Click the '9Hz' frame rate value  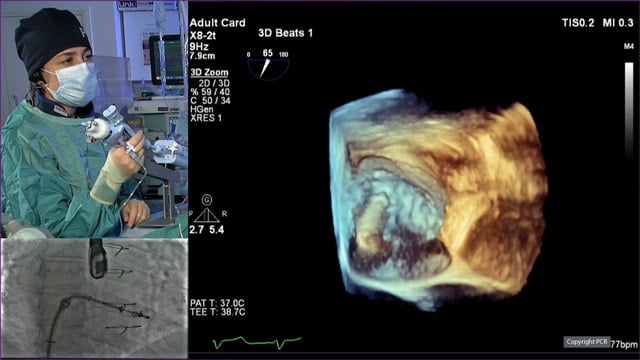[199, 47]
